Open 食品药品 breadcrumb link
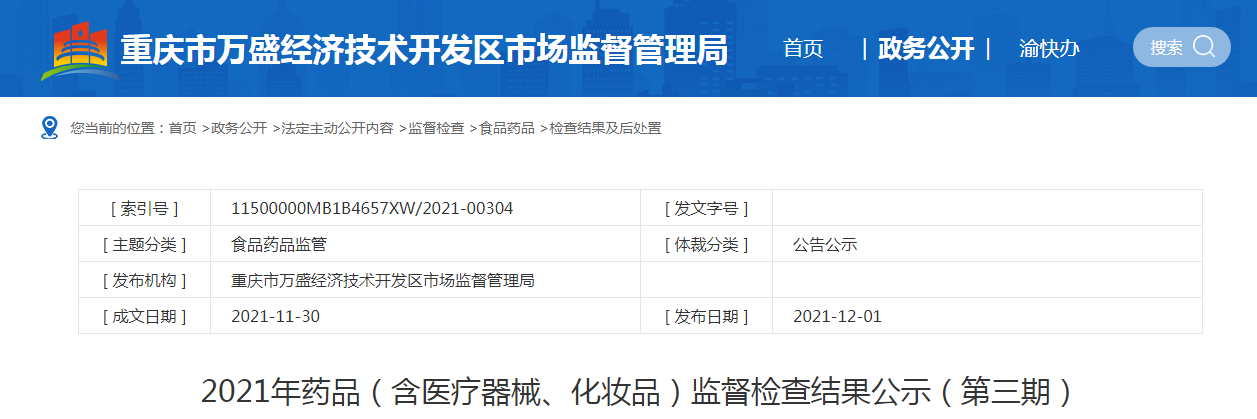 coord(506,128)
